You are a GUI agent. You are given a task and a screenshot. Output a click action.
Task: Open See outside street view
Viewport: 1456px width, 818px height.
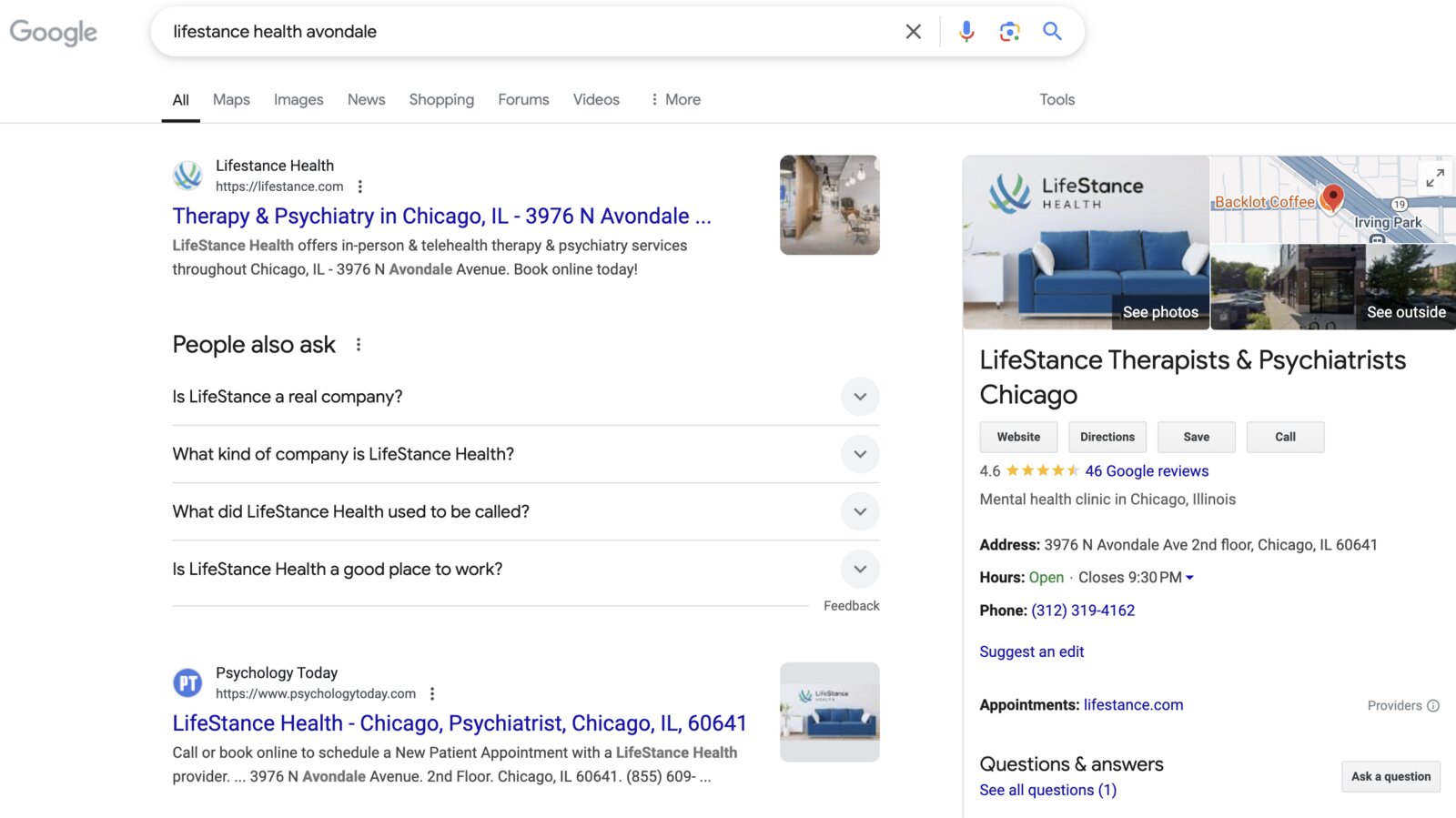(1406, 312)
